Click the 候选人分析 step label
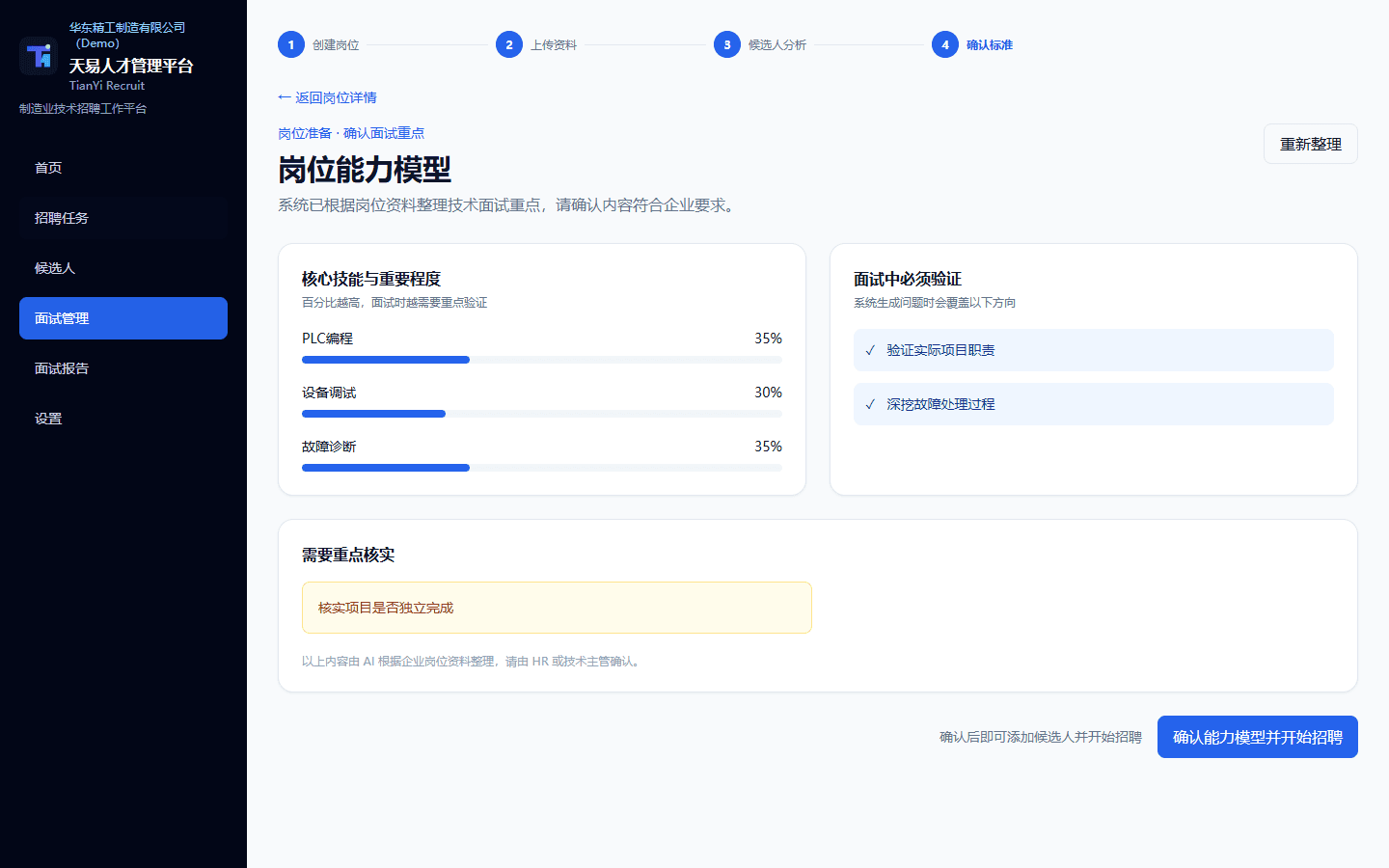This screenshot has width=1389, height=868. click(x=777, y=45)
